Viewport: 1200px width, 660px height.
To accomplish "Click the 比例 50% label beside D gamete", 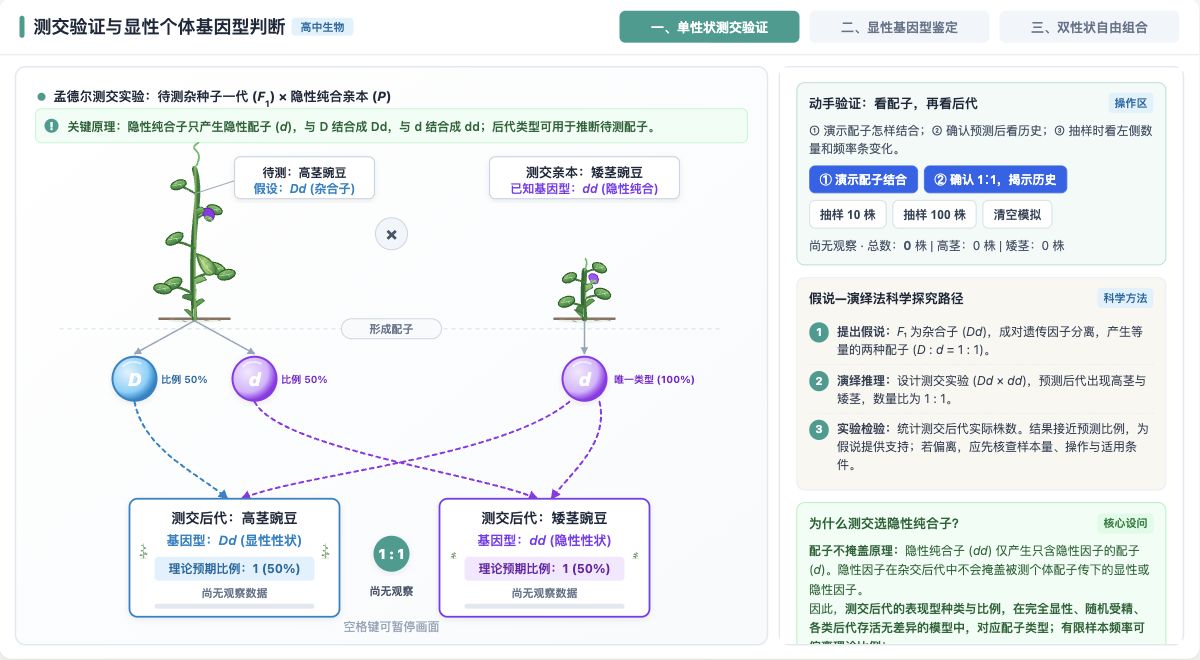I will tap(185, 379).
